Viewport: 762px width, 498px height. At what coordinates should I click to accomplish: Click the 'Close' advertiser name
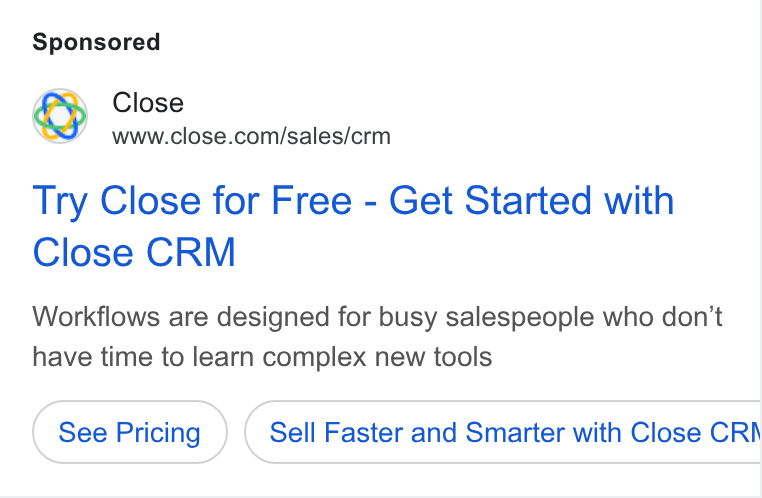click(148, 103)
